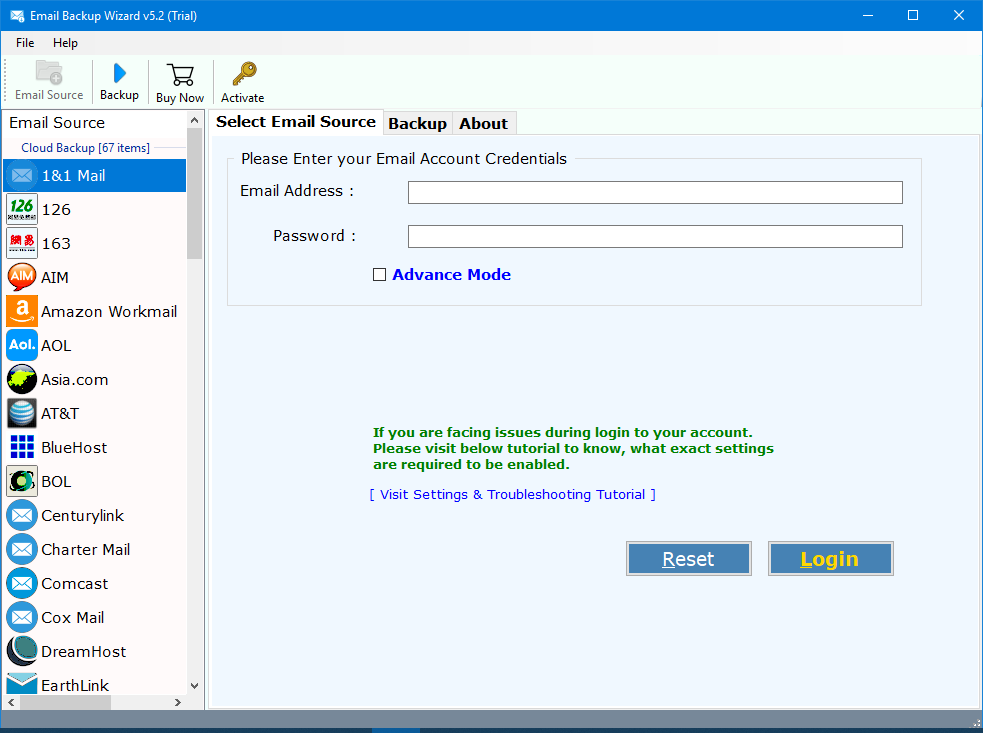Open Visit Settings & Troubleshooting Tutorial link
Viewport: 983px width, 733px height.
(x=512, y=495)
